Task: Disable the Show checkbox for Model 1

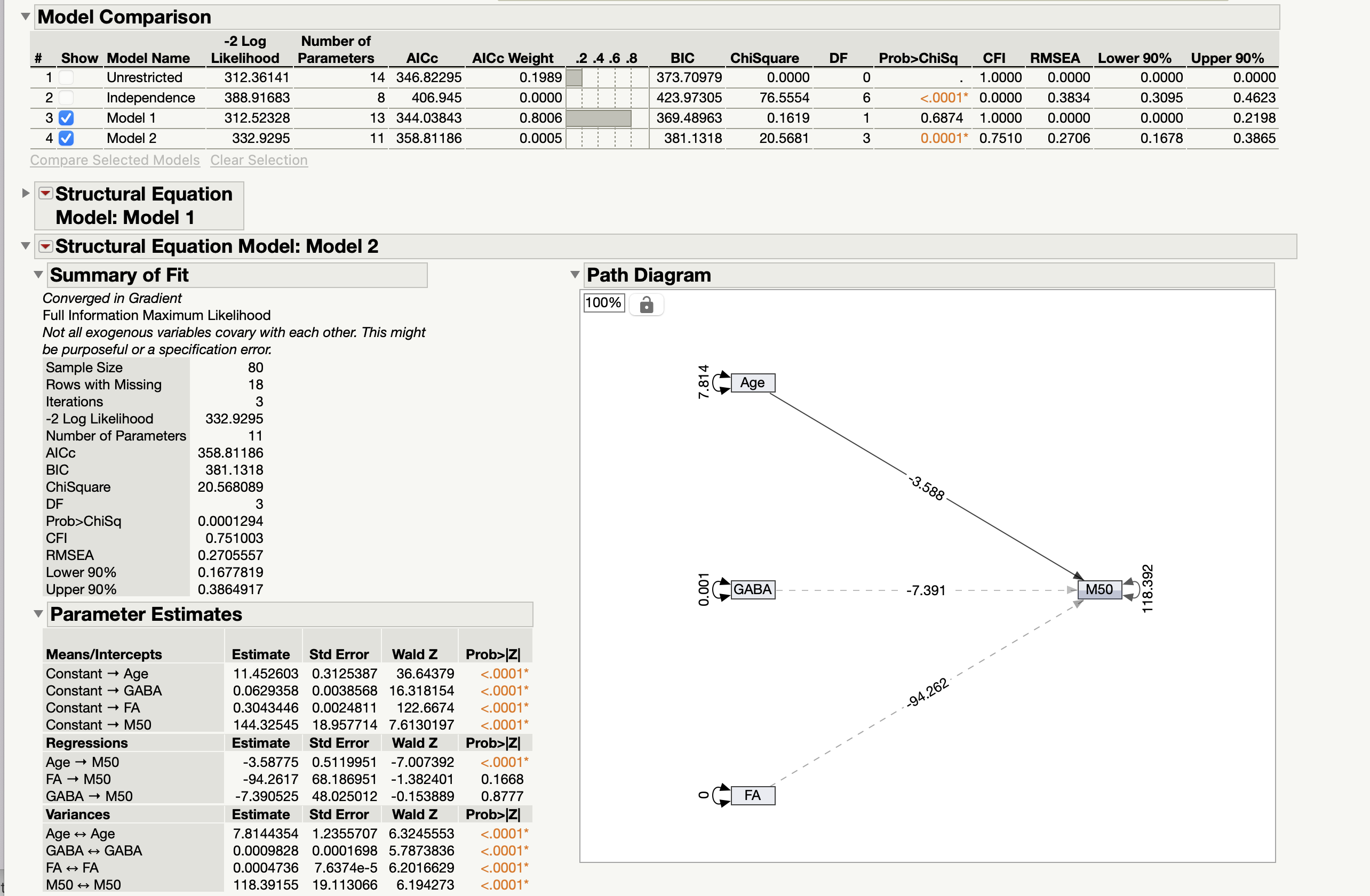Action: [x=67, y=118]
